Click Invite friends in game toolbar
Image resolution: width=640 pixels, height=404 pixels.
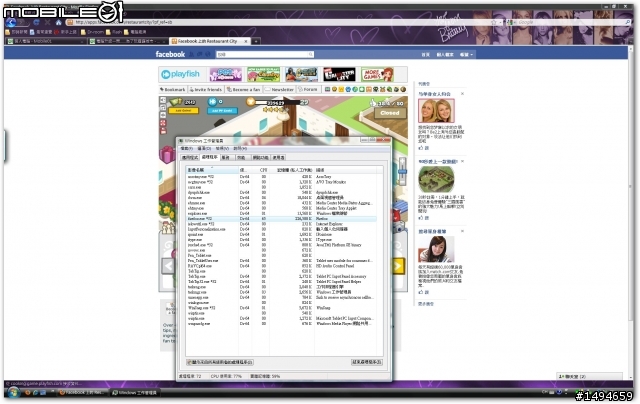click(206, 89)
